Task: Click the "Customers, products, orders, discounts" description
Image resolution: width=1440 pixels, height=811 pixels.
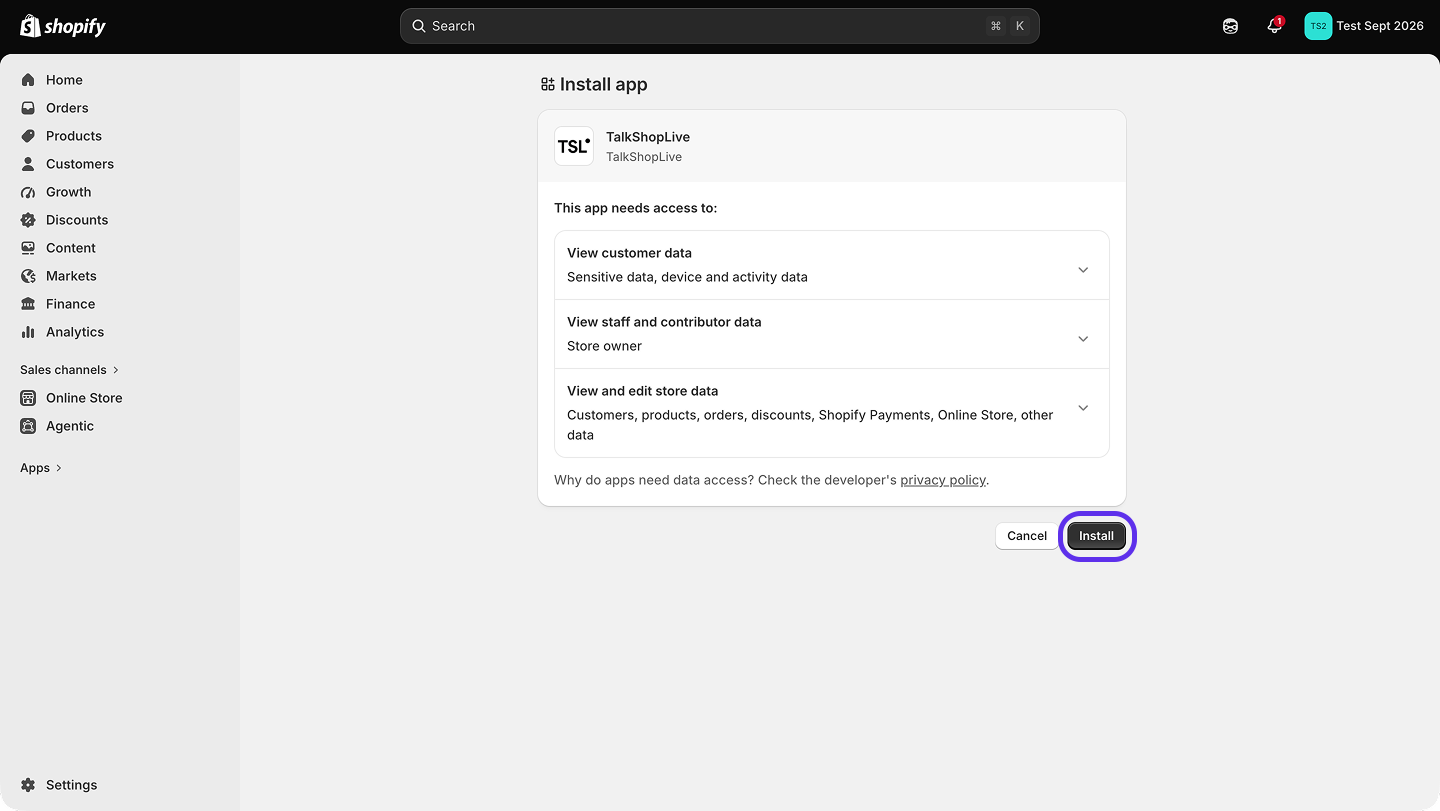Action: point(810,425)
